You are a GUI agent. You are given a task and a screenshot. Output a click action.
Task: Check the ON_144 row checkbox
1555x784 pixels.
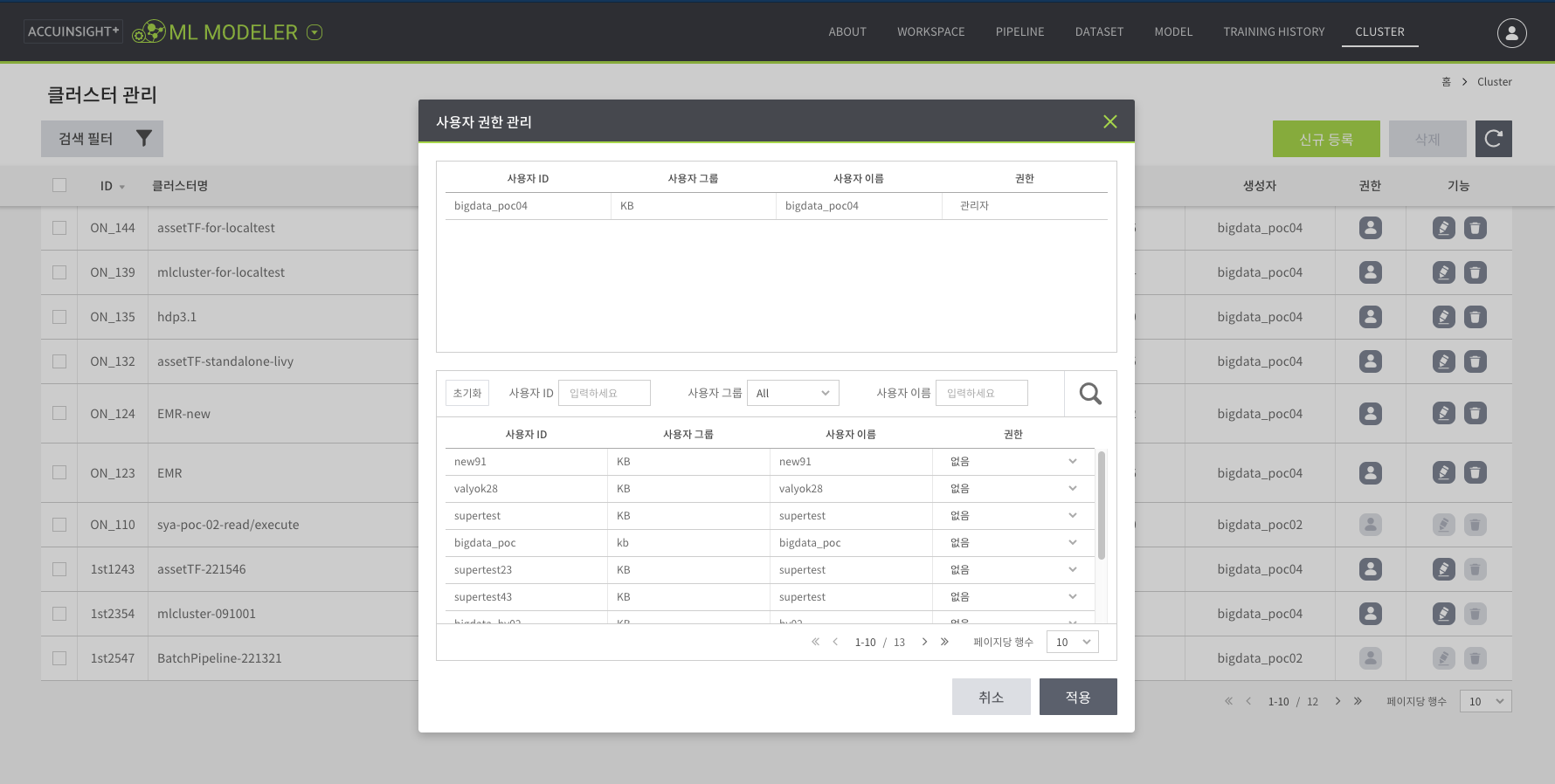click(59, 228)
